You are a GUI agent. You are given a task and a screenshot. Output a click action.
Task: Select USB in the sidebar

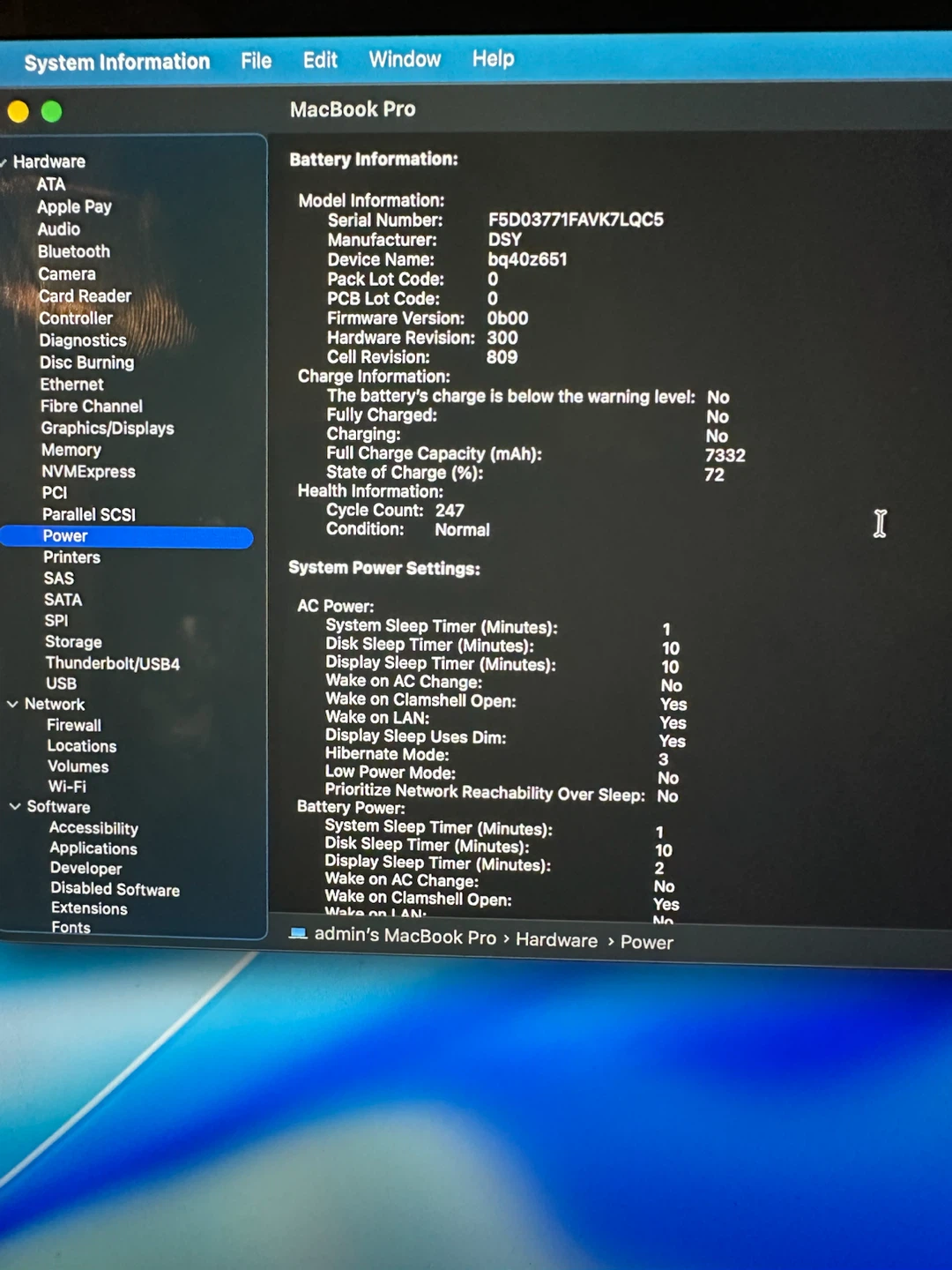[61, 684]
